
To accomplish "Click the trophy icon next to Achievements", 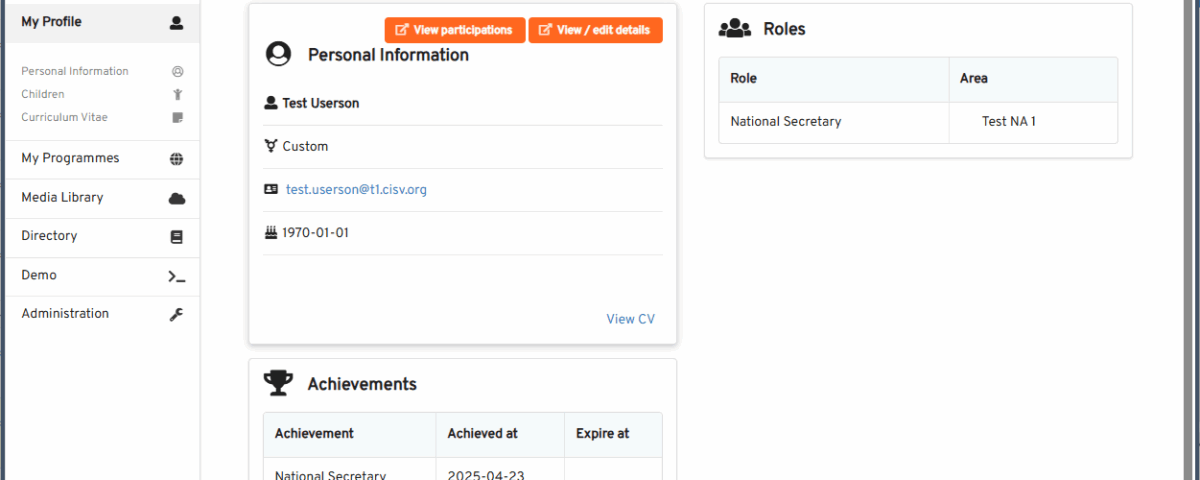I will [278, 383].
